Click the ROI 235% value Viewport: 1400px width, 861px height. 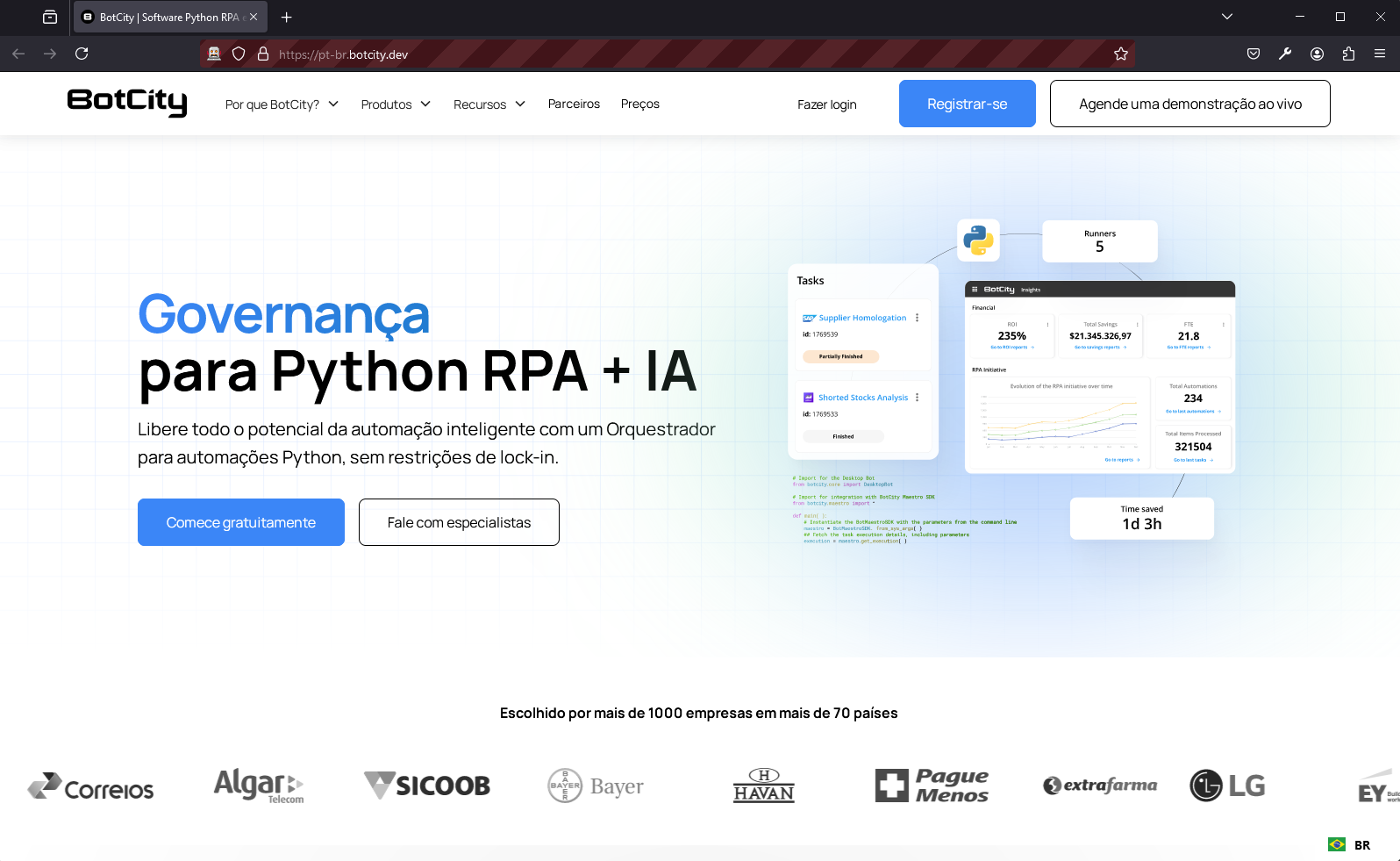coord(1011,336)
